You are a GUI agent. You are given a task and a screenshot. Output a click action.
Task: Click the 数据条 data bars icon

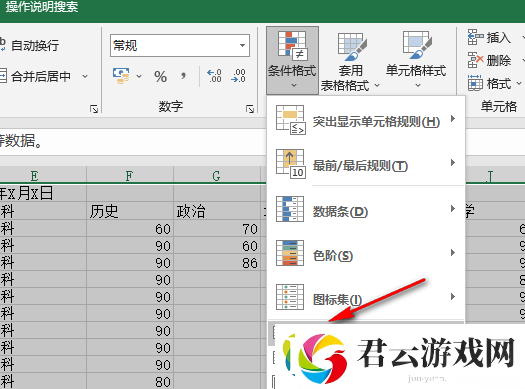(290, 209)
